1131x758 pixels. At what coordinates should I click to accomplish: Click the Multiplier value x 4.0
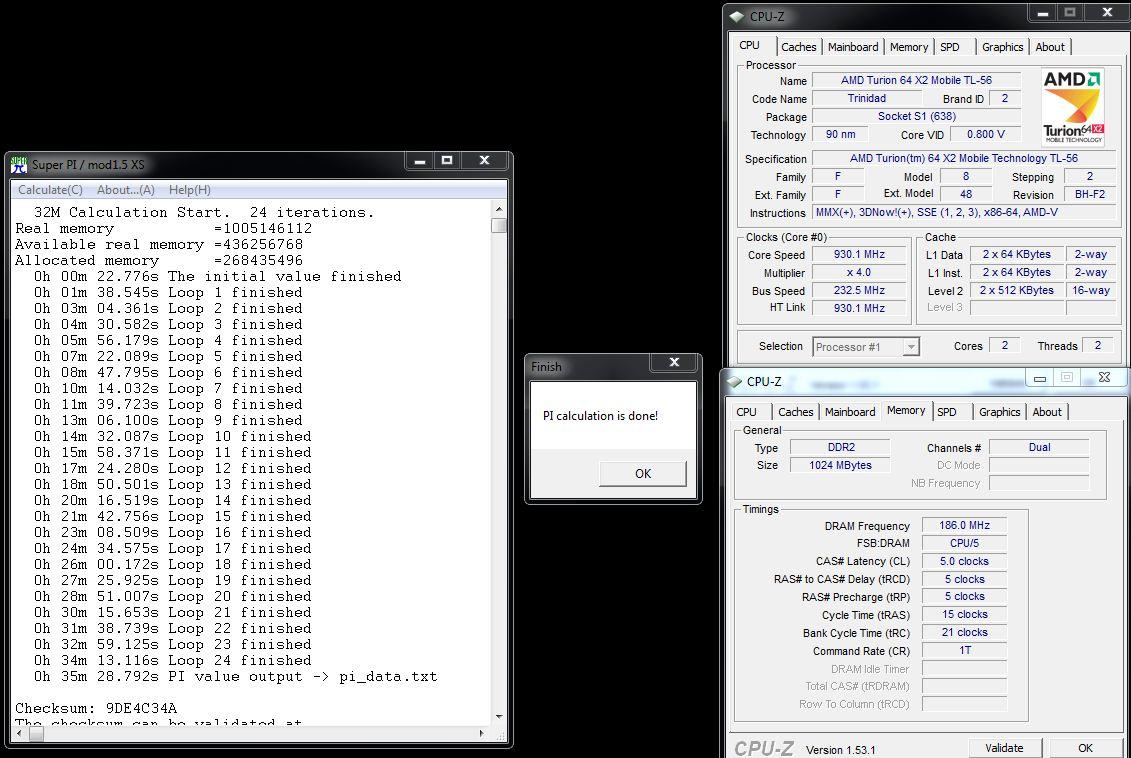[x=859, y=273]
